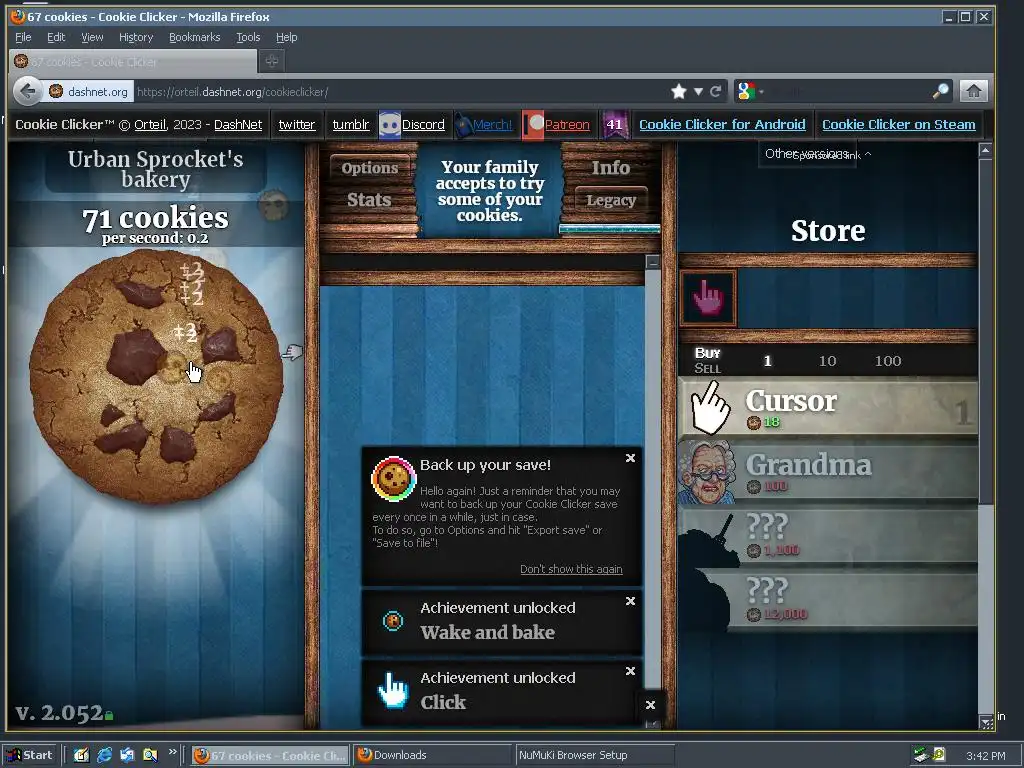Buy the pink cursor upgrade in store
1024x768 pixels.
tap(708, 298)
